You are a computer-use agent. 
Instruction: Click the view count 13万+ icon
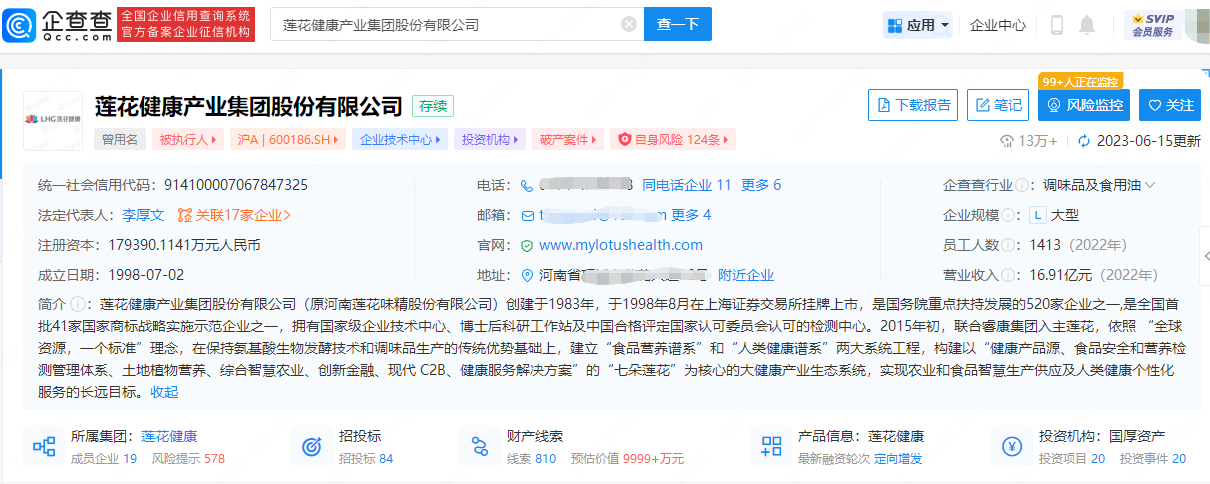point(1007,141)
